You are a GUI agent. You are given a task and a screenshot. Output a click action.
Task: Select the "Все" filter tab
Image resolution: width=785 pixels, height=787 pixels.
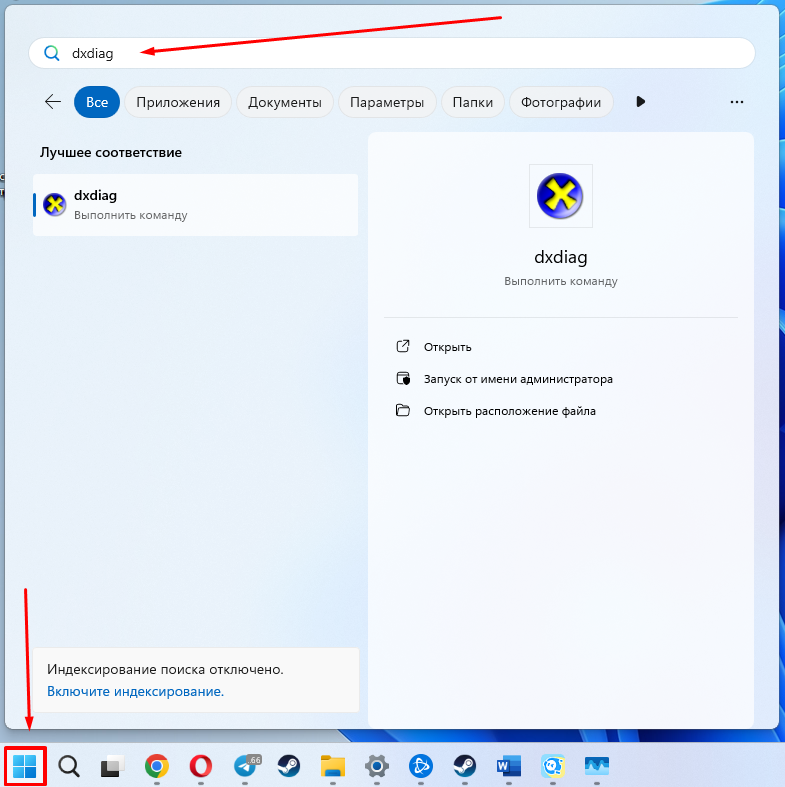(x=97, y=102)
